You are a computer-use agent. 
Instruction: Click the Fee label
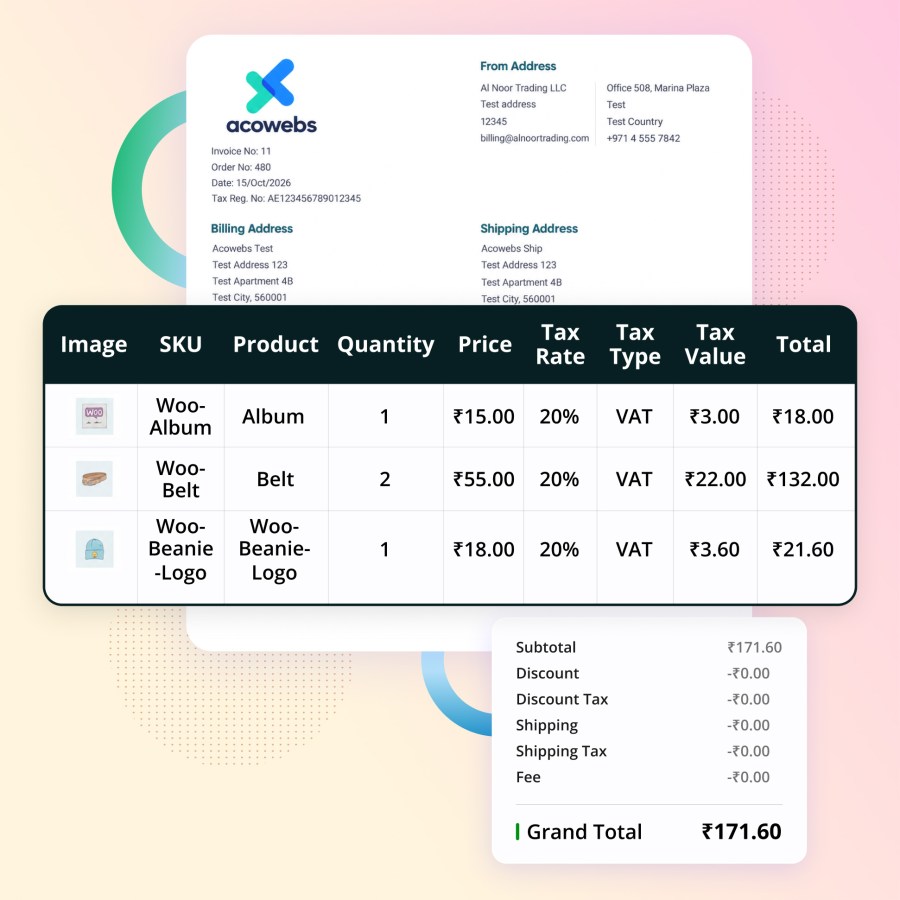pyautogui.click(x=528, y=777)
